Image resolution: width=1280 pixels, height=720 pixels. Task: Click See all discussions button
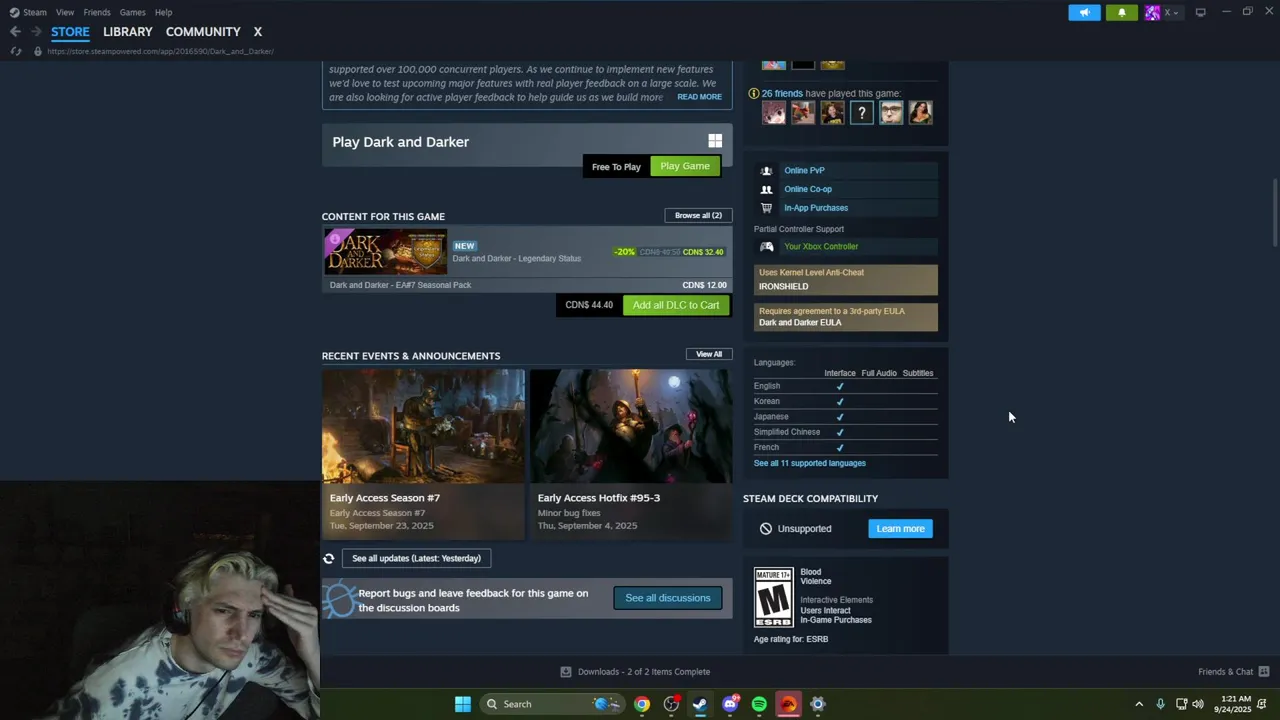668,598
